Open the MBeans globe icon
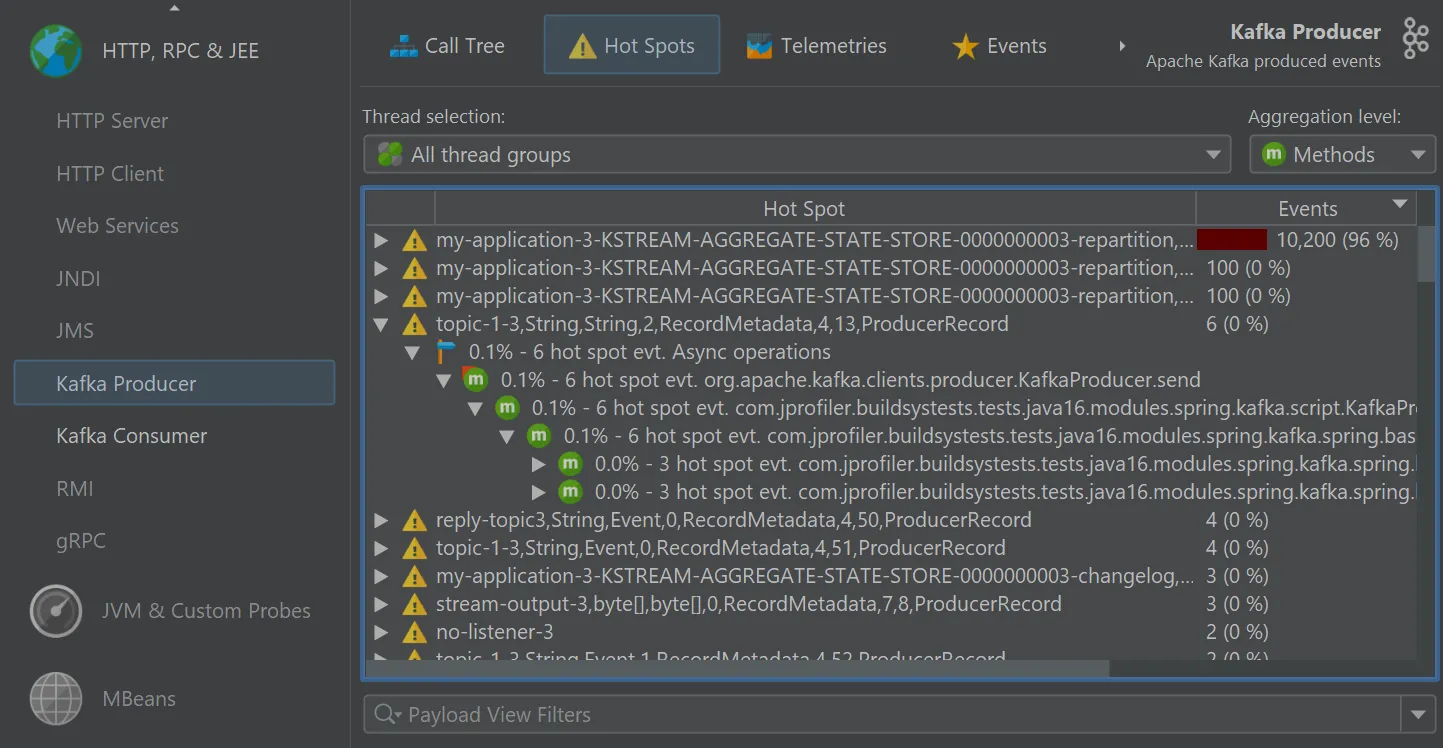 coord(56,698)
